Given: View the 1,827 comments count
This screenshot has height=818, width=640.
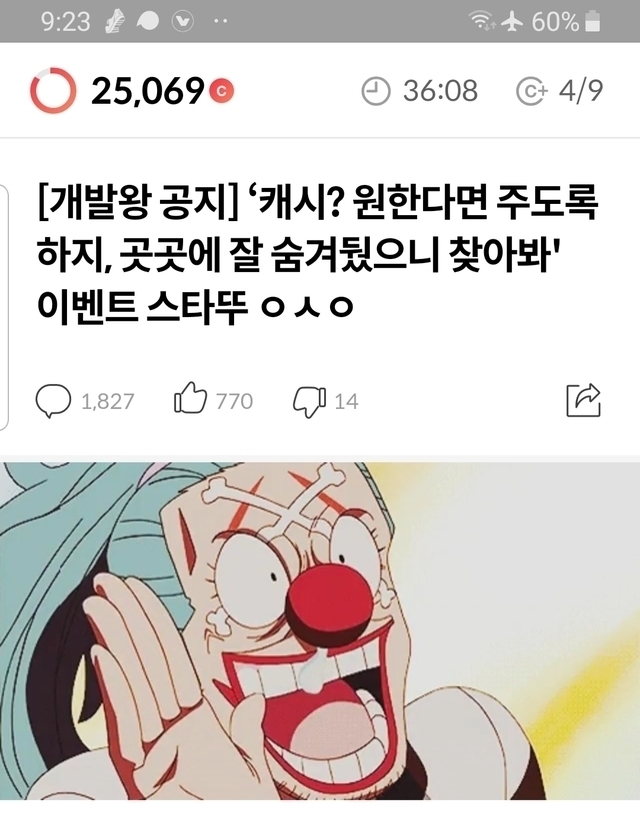Looking at the screenshot, I should (x=108, y=401).
